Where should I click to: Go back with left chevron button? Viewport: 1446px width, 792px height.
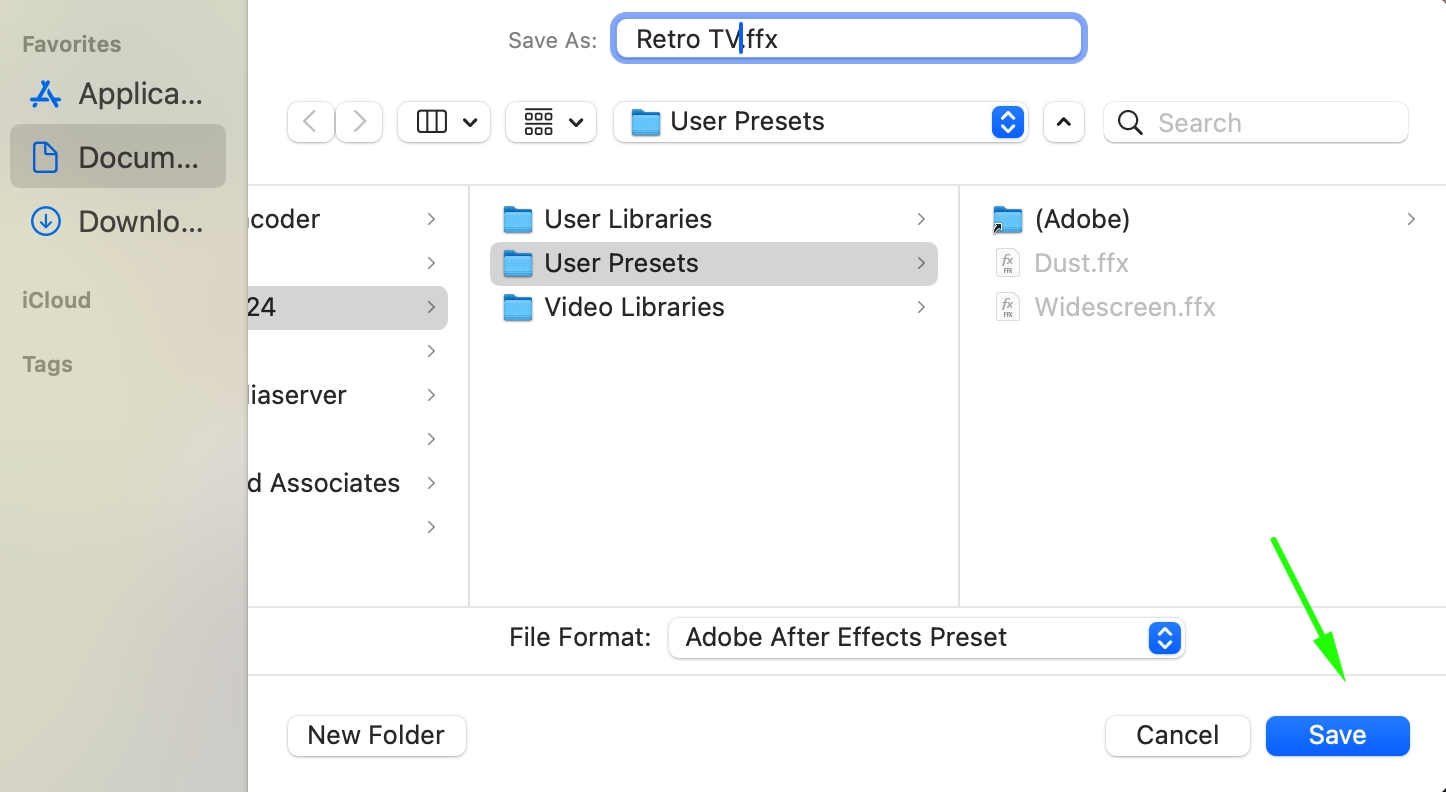[x=311, y=122]
